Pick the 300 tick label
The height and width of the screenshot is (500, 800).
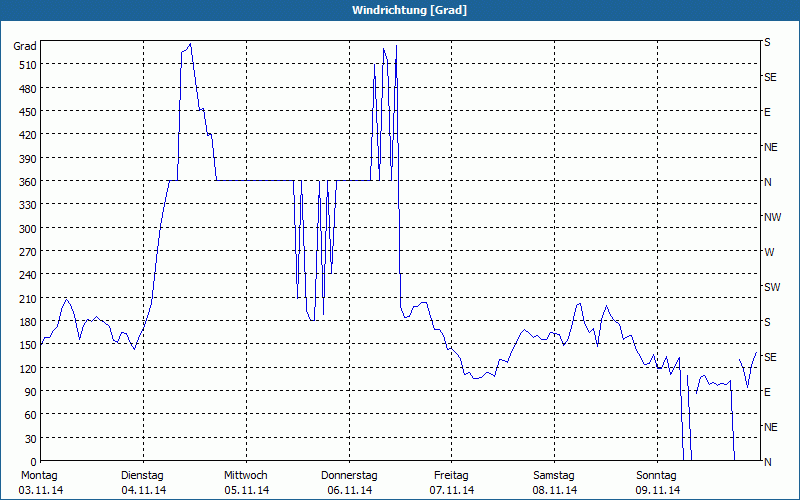tap(28, 229)
